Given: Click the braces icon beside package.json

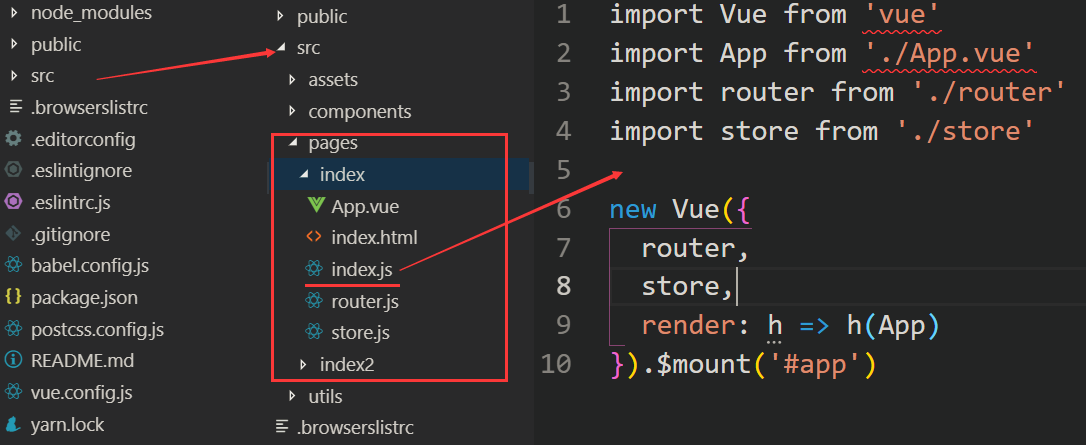Looking at the screenshot, I should 14,297.
